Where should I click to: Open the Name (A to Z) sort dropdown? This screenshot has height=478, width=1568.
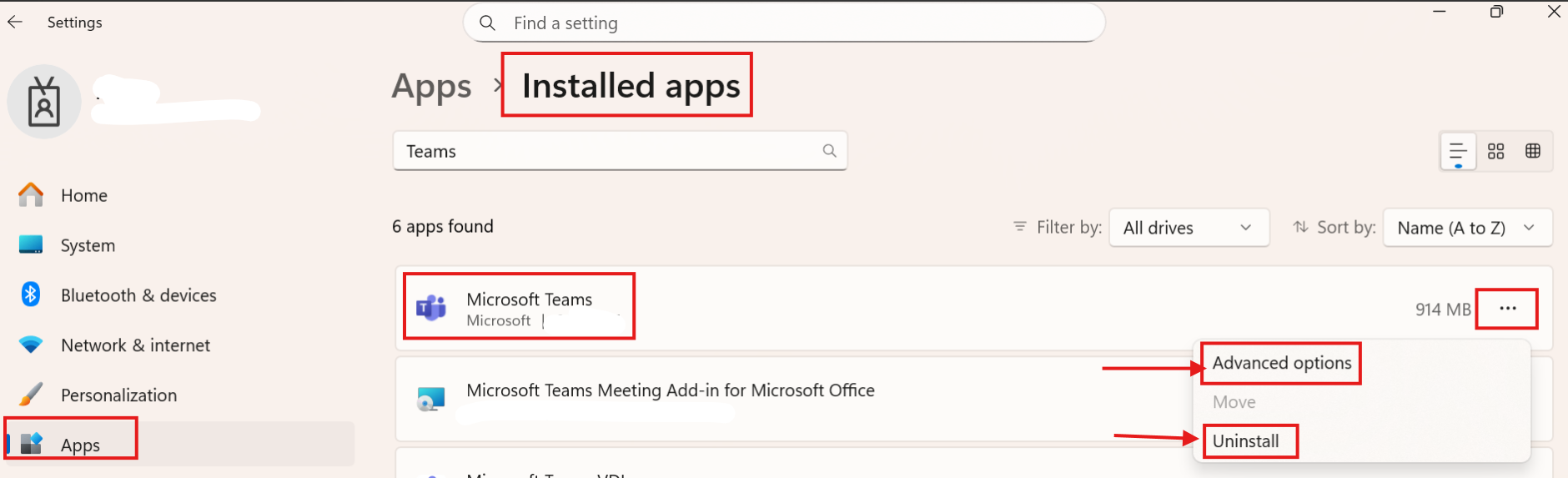click(x=1468, y=228)
